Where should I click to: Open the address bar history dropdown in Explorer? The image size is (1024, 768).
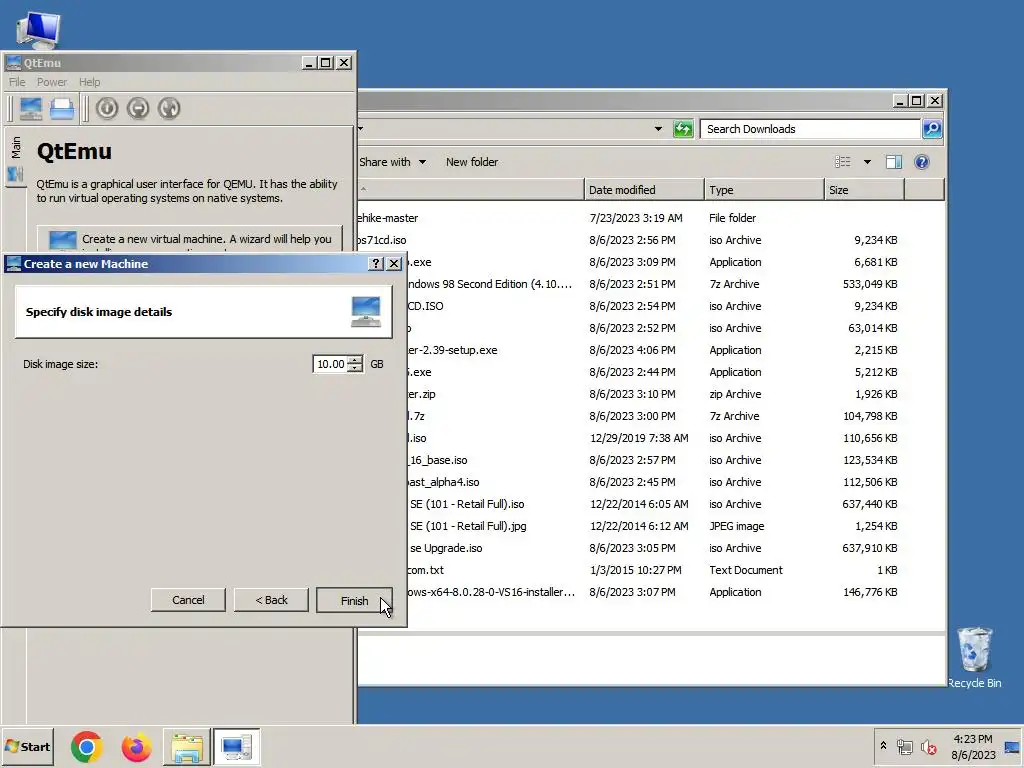pyautogui.click(x=658, y=129)
